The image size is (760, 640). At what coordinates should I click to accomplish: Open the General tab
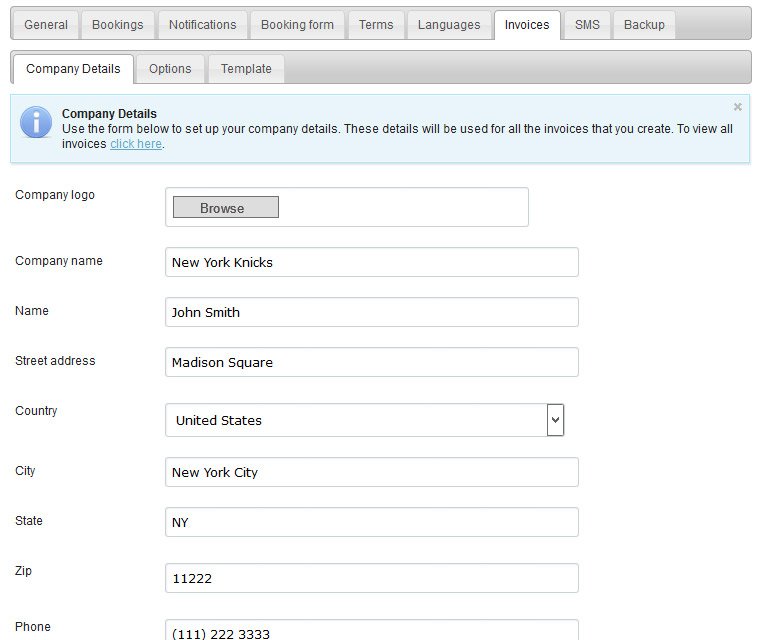point(46,25)
